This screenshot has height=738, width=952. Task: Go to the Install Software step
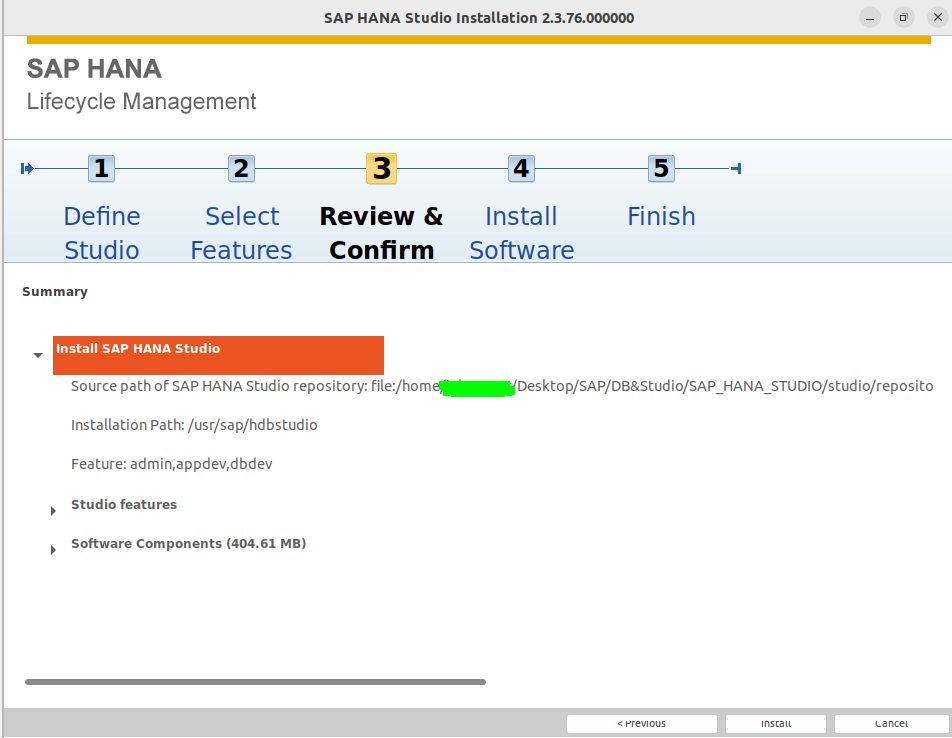[522, 233]
